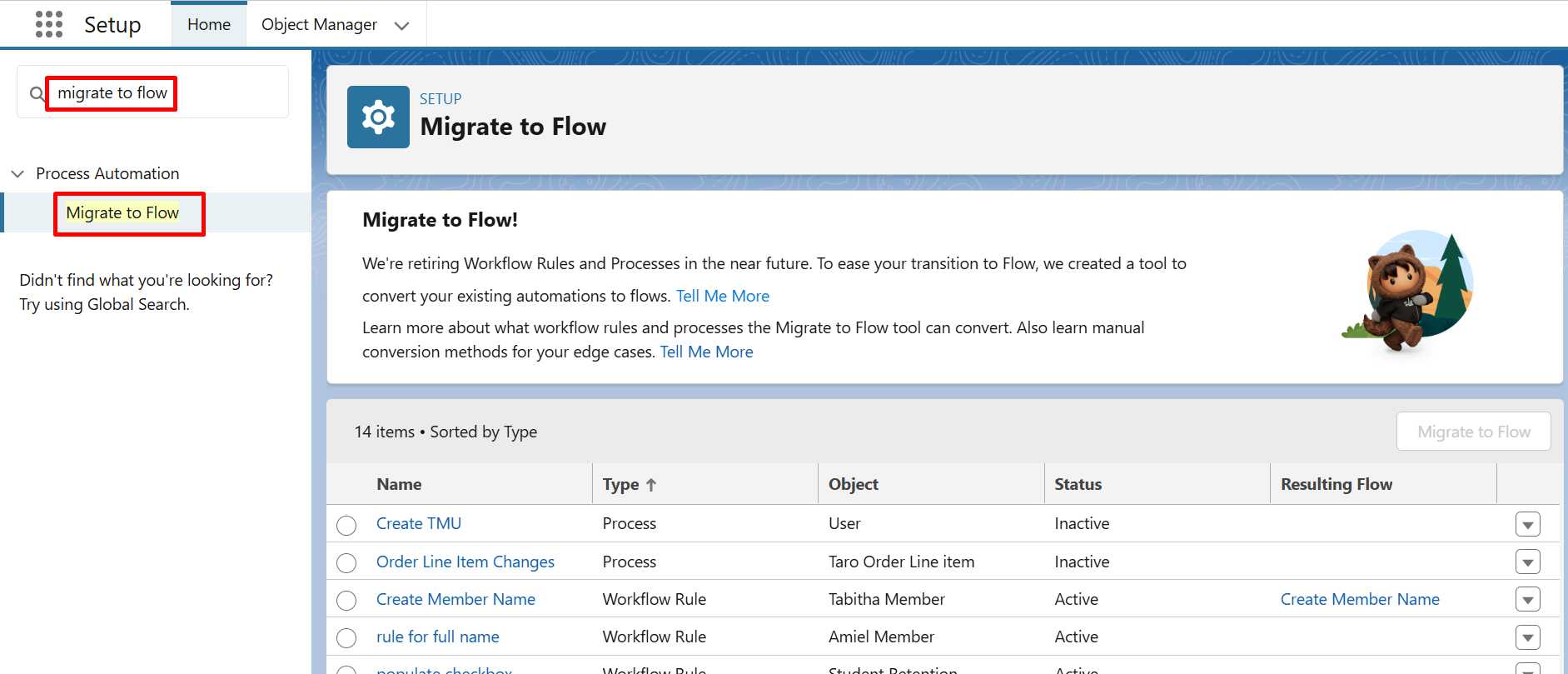
Task: Collapse the Process Automation section chevron
Action: click(17, 174)
